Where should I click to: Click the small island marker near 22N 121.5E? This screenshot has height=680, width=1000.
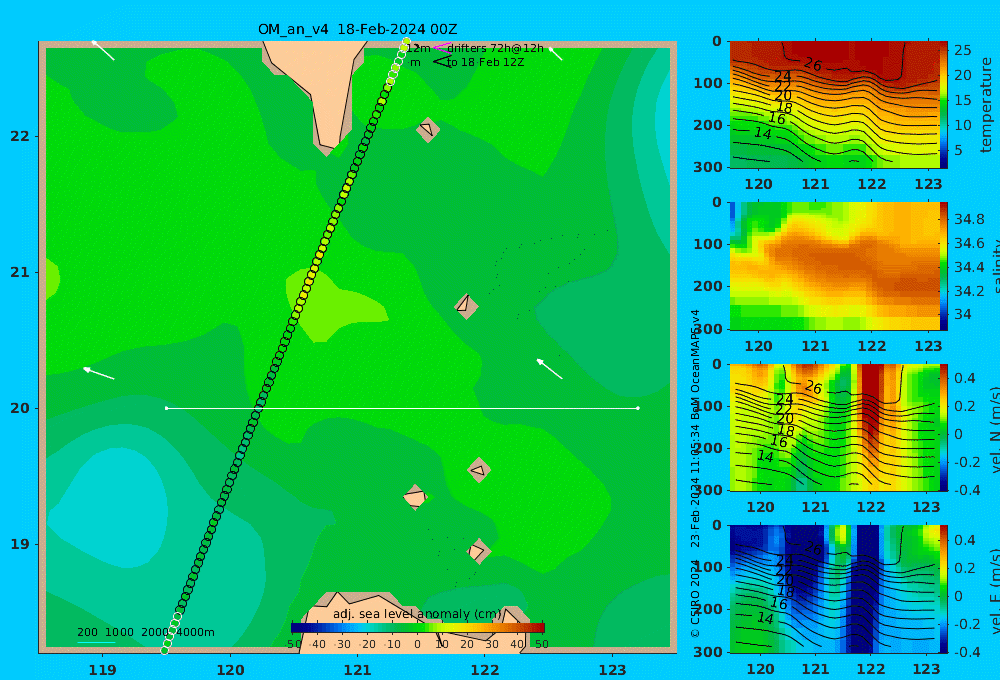pos(427,129)
